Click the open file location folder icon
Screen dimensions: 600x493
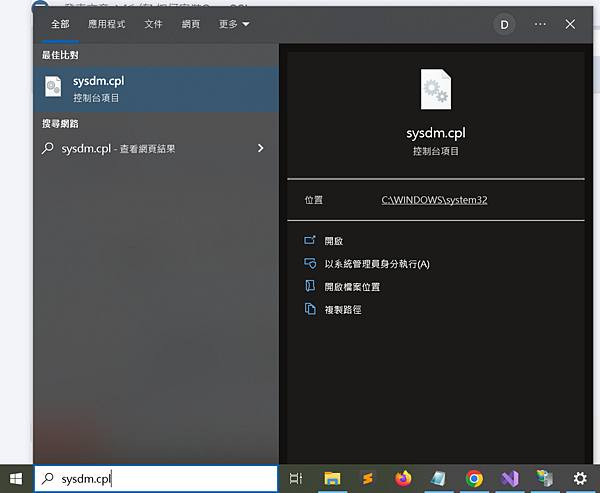click(x=310, y=286)
